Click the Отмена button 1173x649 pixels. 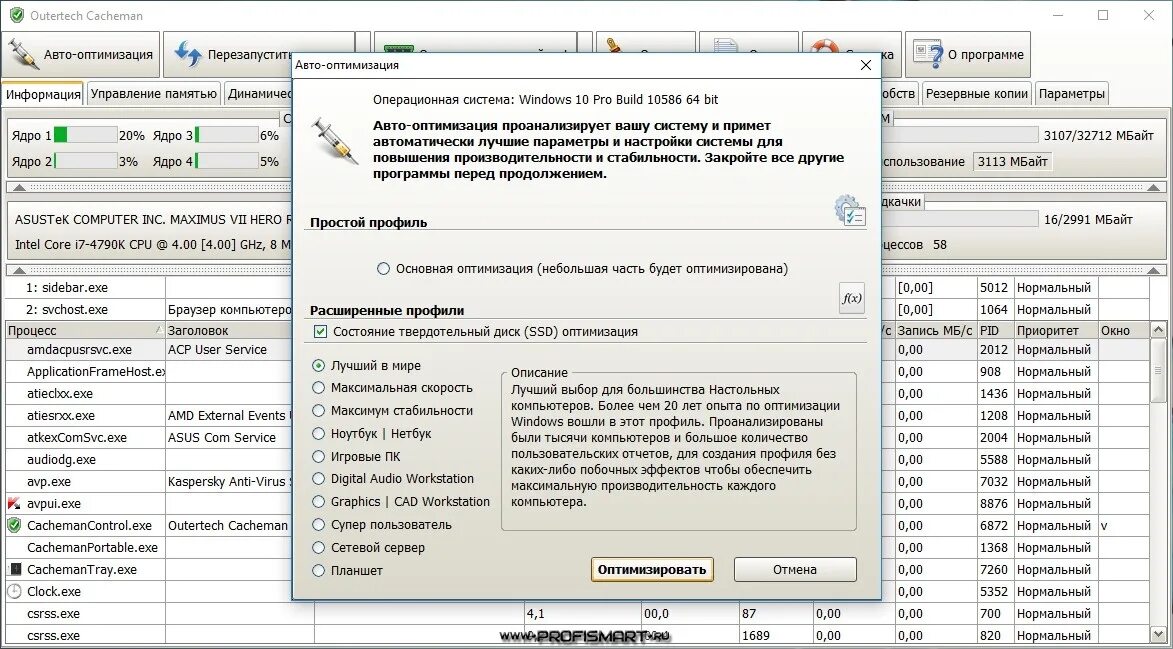pos(794,570)
